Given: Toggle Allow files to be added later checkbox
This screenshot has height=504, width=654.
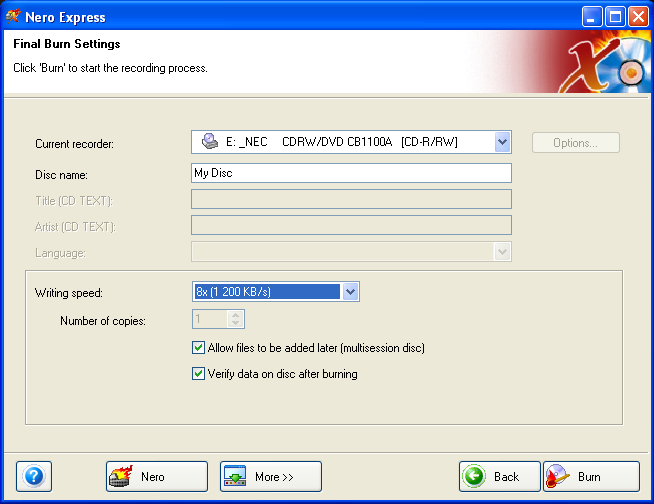Looking at the screenshot, I should tap(199, 348).
